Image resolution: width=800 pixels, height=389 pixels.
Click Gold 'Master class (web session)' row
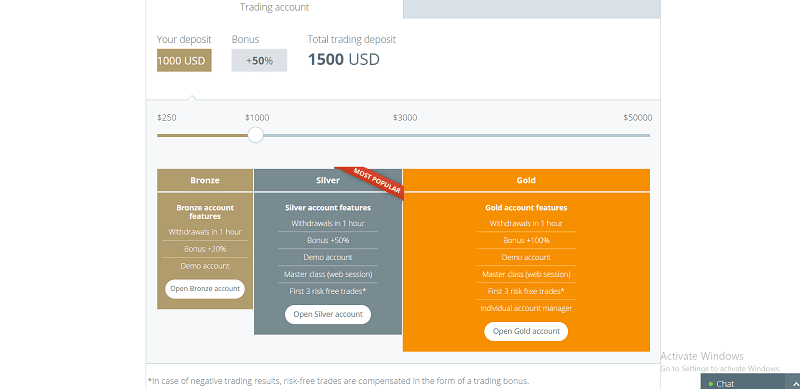[x=526, y=274]
